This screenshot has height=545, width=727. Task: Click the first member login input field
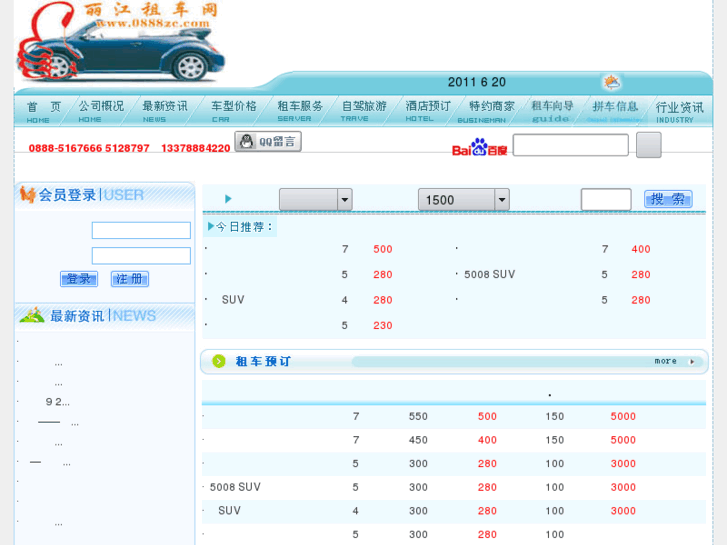(141, 230)
